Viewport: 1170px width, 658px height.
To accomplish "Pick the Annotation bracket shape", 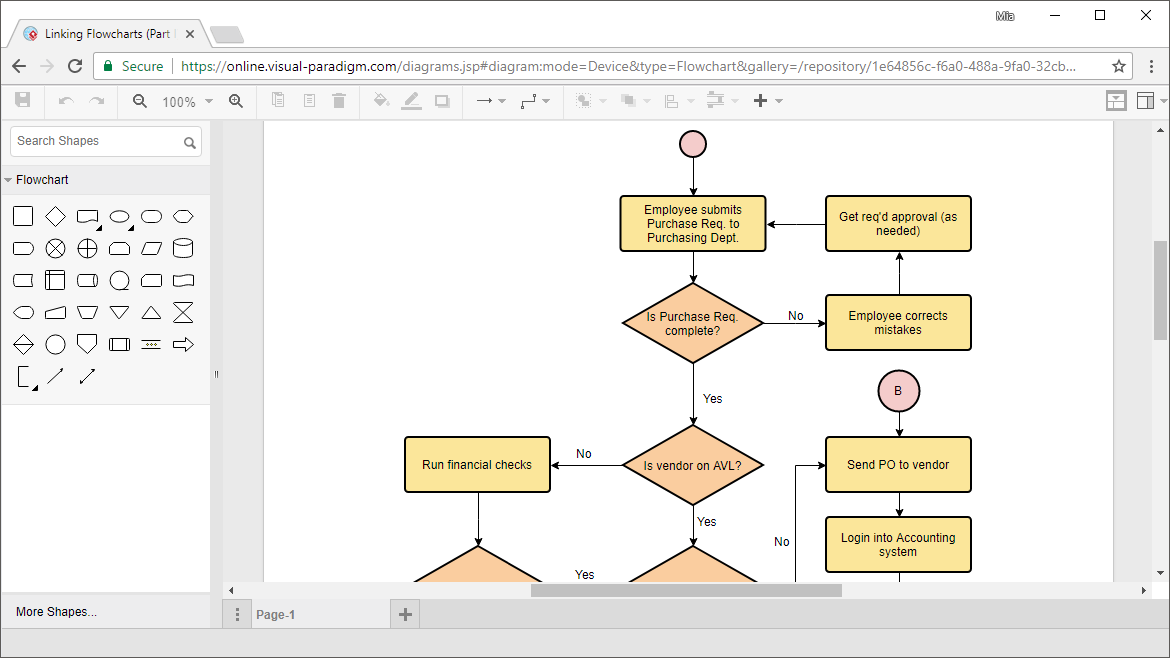I will (x=26, y=377).
